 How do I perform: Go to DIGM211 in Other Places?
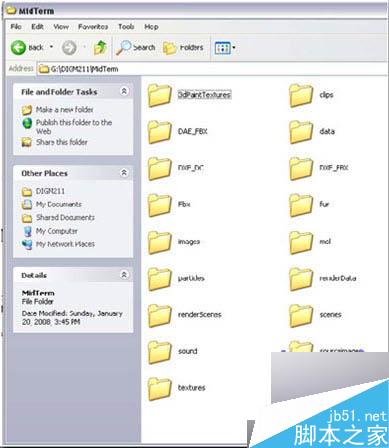(50, 191)
